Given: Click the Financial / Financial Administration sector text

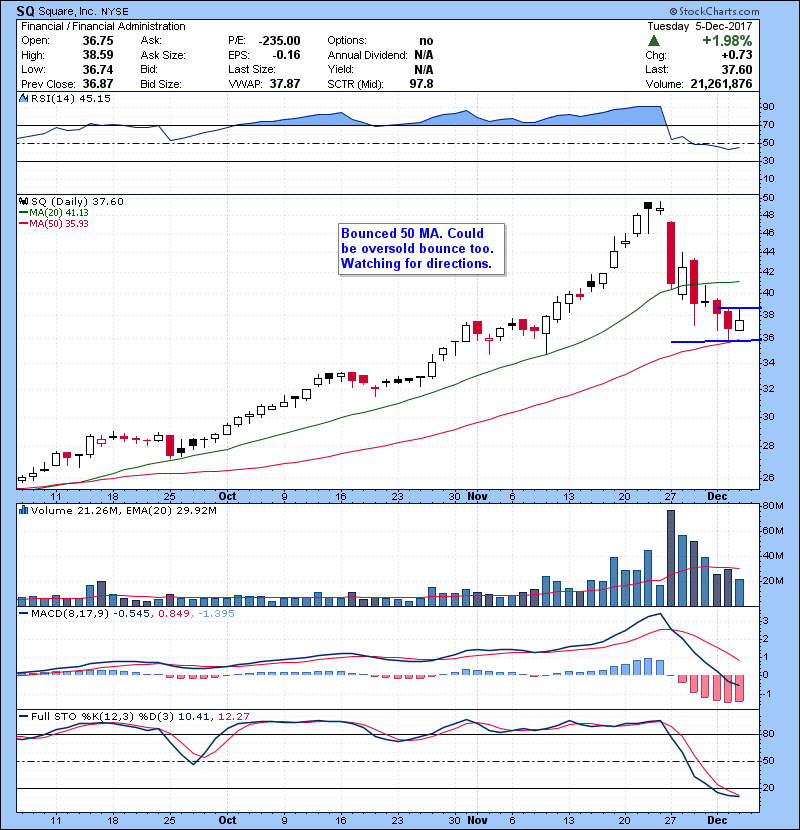Looking at the screenshot, I should [103, 26].
